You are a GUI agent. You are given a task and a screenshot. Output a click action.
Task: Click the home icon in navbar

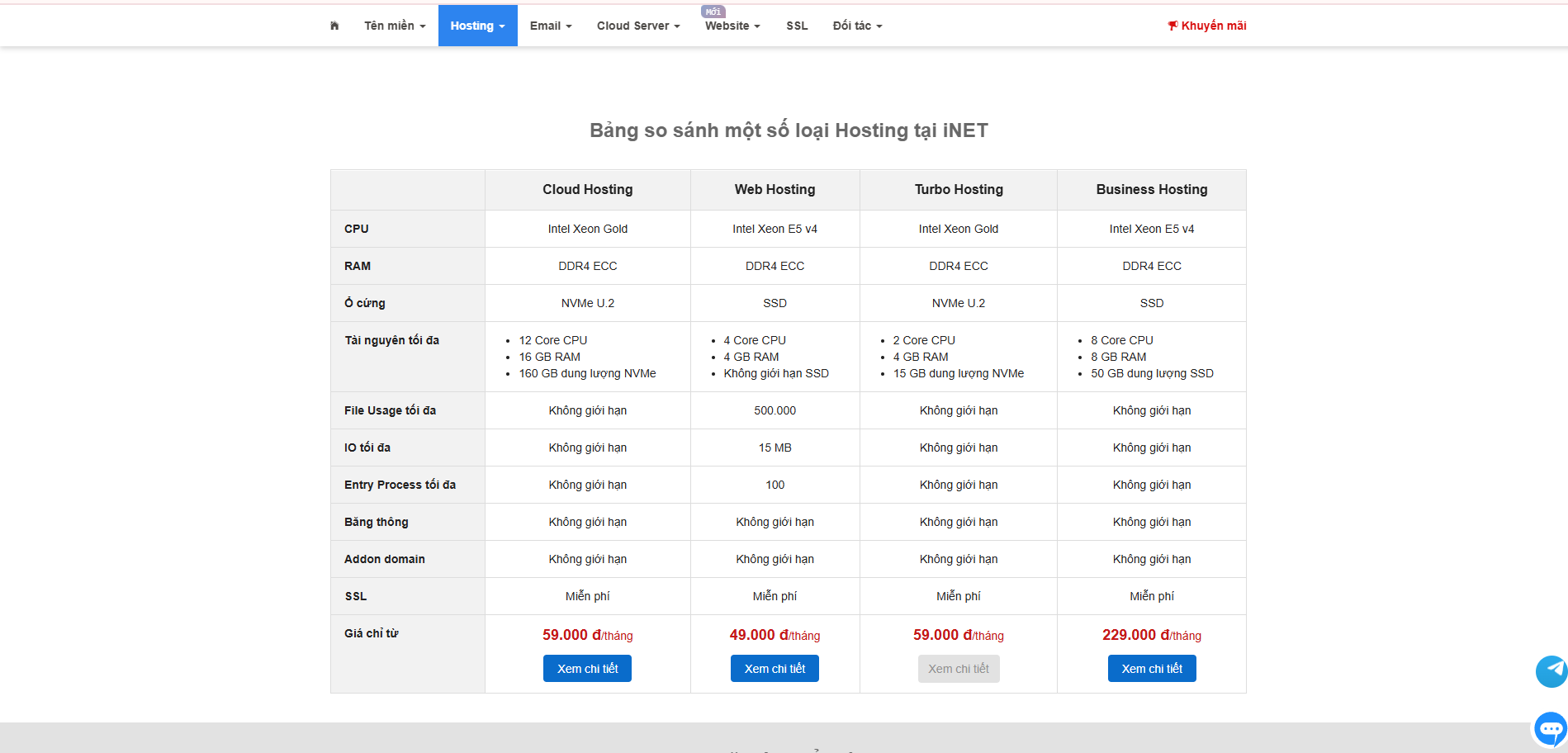click(x=334, y=26)
